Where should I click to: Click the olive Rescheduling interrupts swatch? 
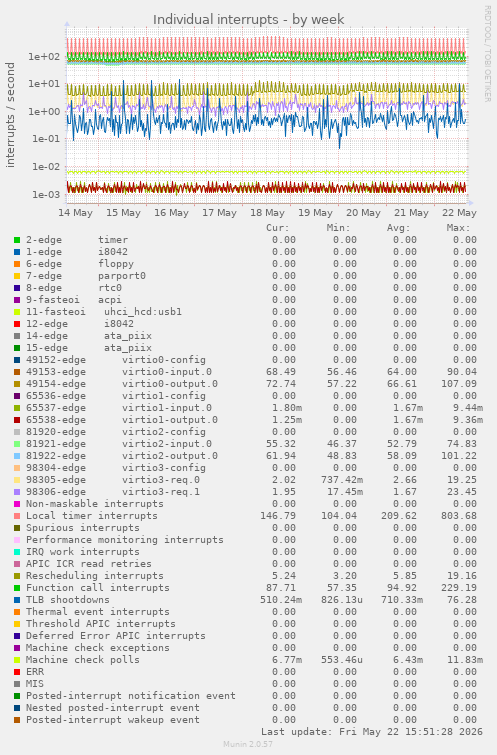click(17, 576)
